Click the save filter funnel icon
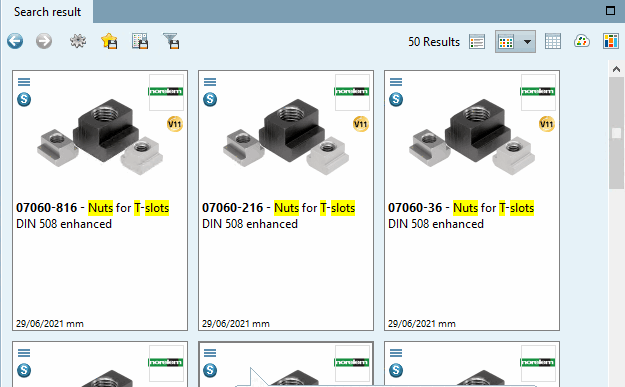The image size is (625, 387). point(171,41)
